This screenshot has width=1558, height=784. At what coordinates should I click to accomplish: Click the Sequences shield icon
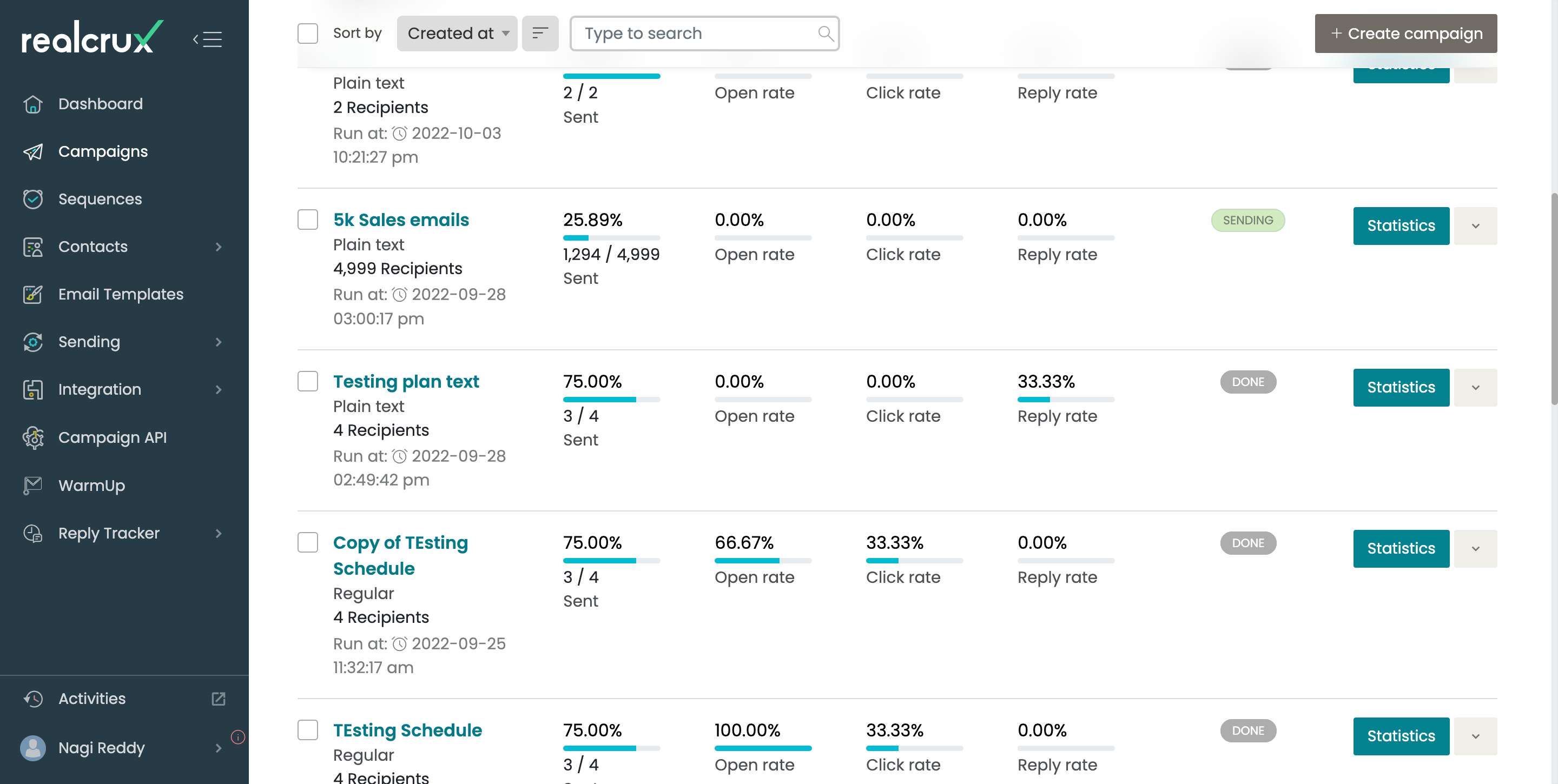point(32,199)
